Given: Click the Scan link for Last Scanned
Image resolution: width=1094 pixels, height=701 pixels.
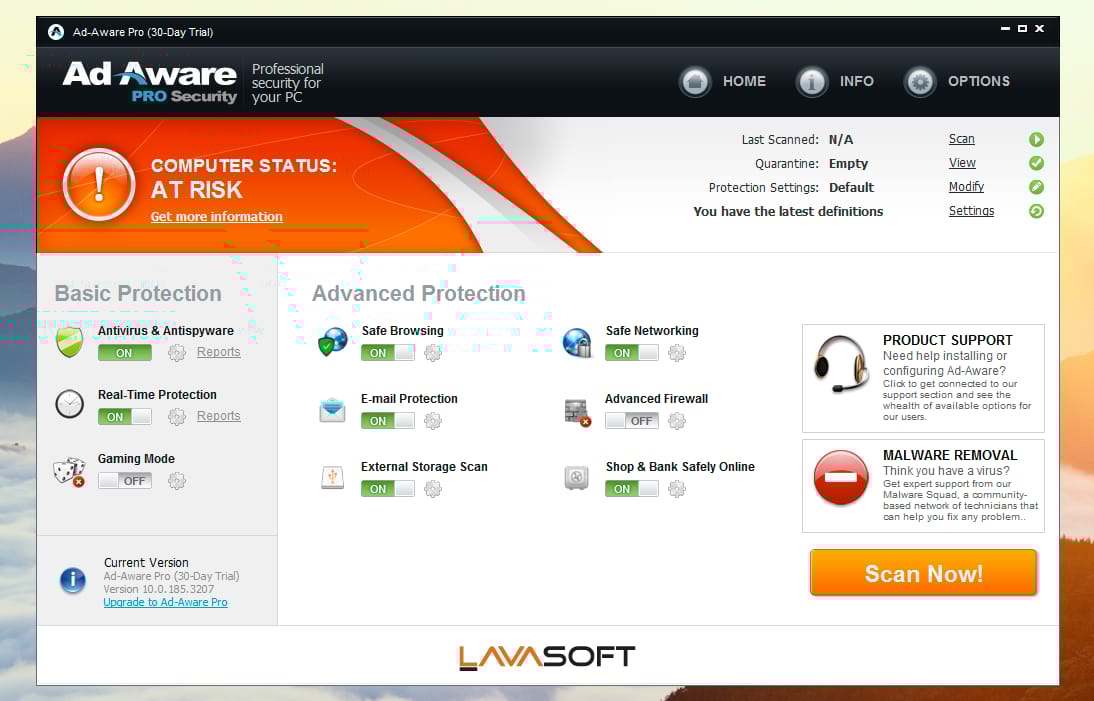Looking at the screenshot, I should 961,139.
